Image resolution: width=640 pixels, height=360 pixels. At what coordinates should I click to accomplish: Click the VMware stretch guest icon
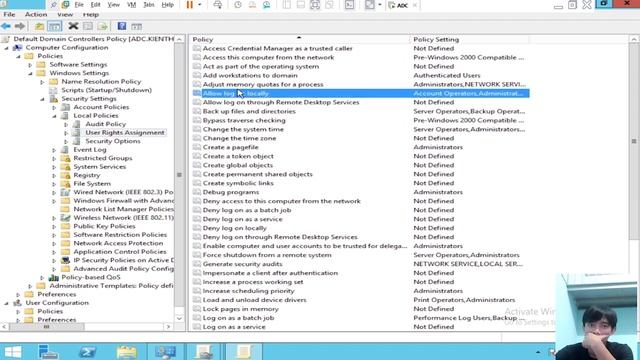click(369, 5)
